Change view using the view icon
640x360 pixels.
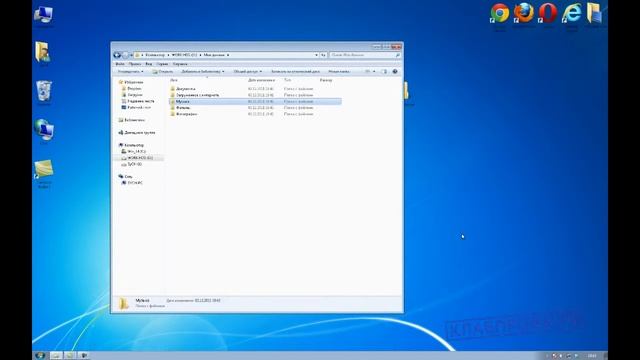pos(367,71)
